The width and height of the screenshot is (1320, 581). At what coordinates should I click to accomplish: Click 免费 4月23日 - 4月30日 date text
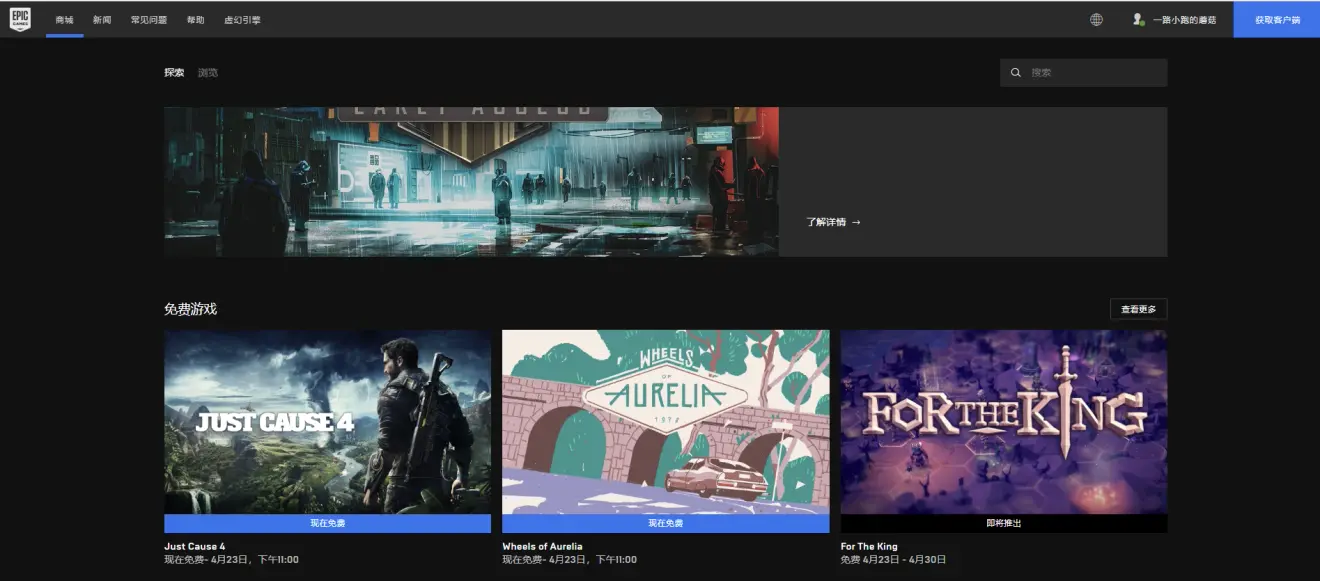click(x=893, y=560)
